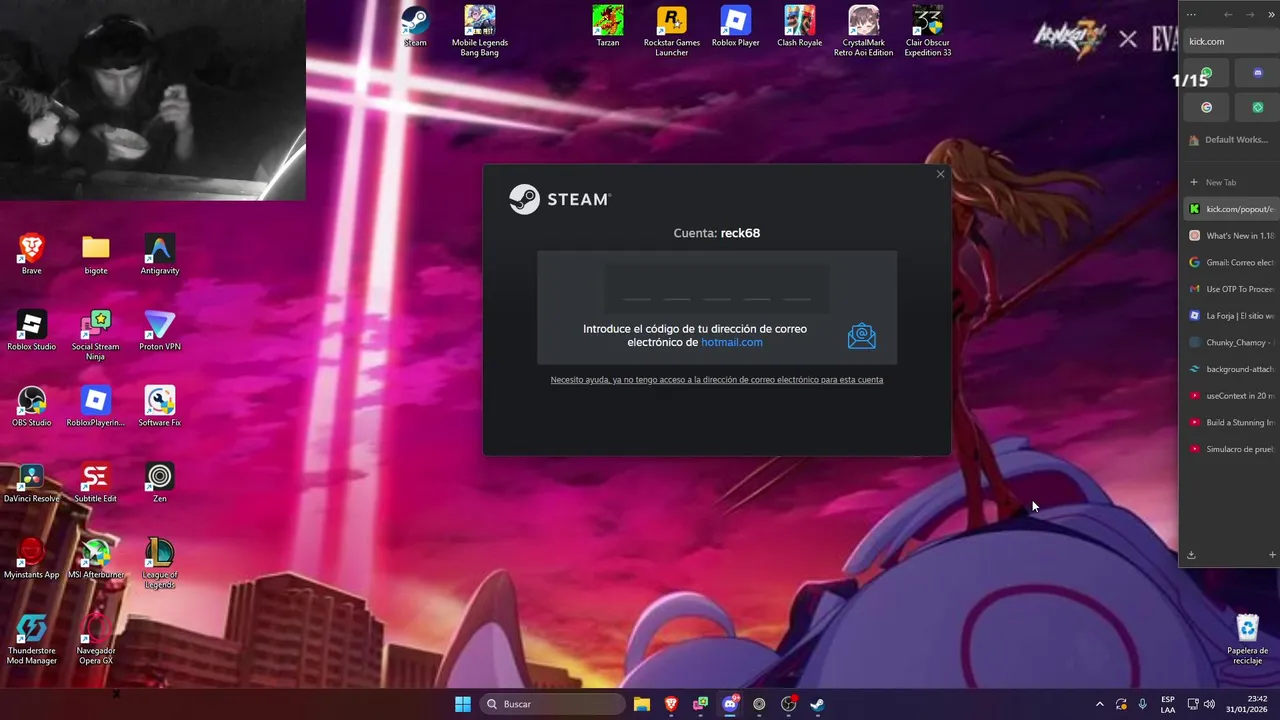Open Clash Royale desktop shortcut
This screenshot has width=1280, height=720.
tap(800, 26)
